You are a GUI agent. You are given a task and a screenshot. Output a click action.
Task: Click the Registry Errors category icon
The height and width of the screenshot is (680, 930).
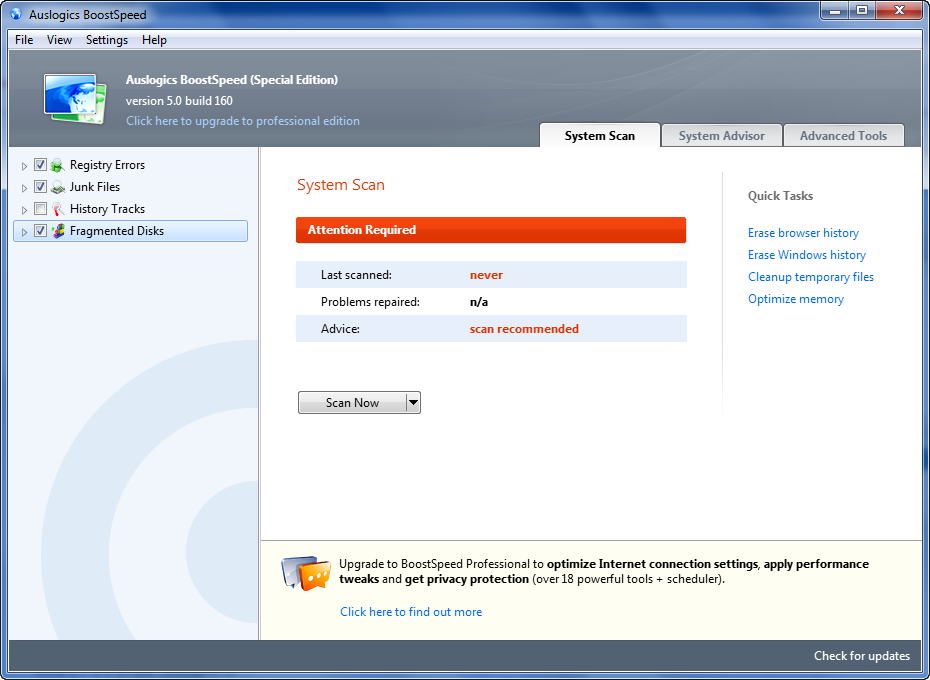click(58, 165)
